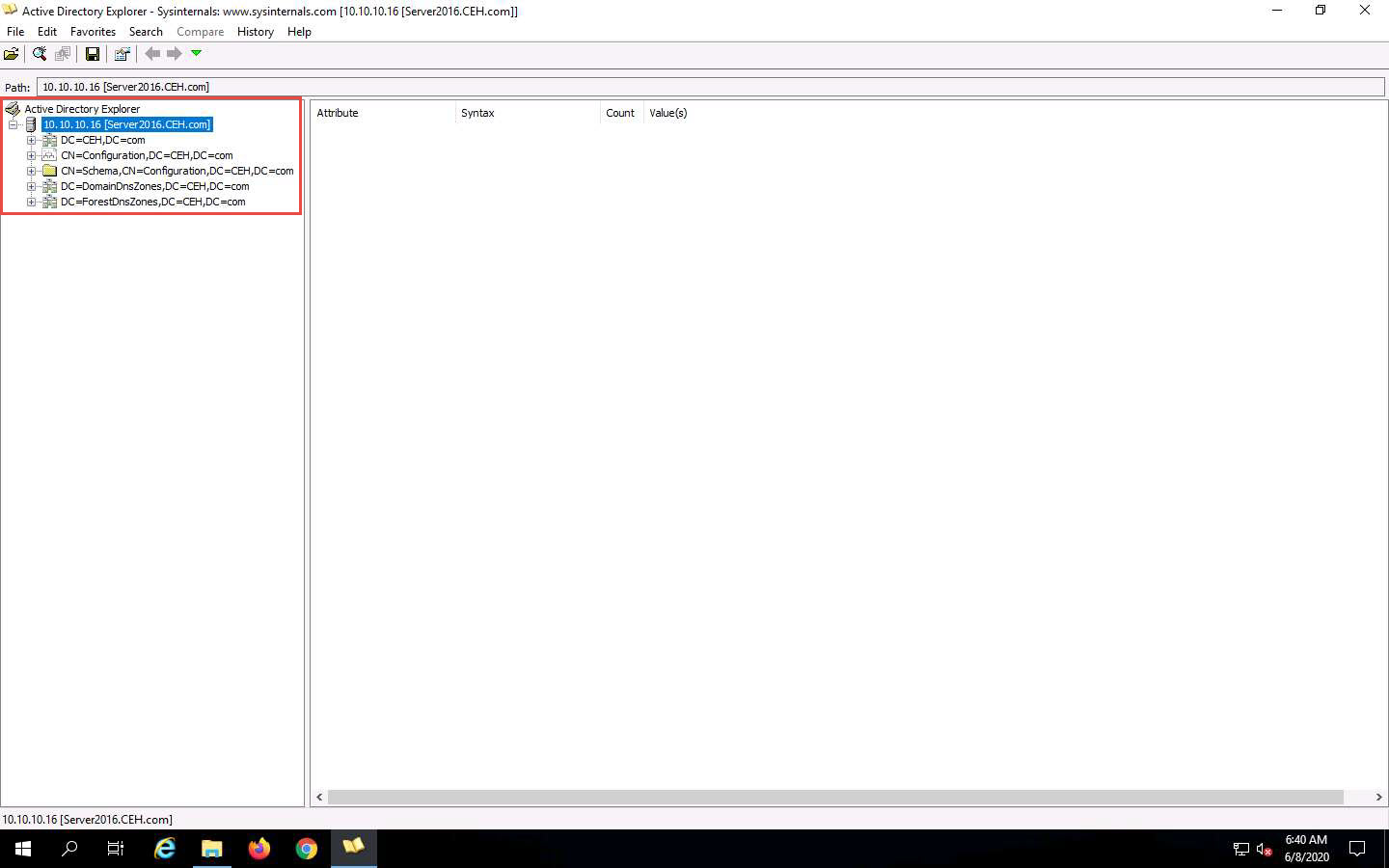Open the taskbar search icon
1389x868 pixels.
pyautogui.click(x=69, y=849)
